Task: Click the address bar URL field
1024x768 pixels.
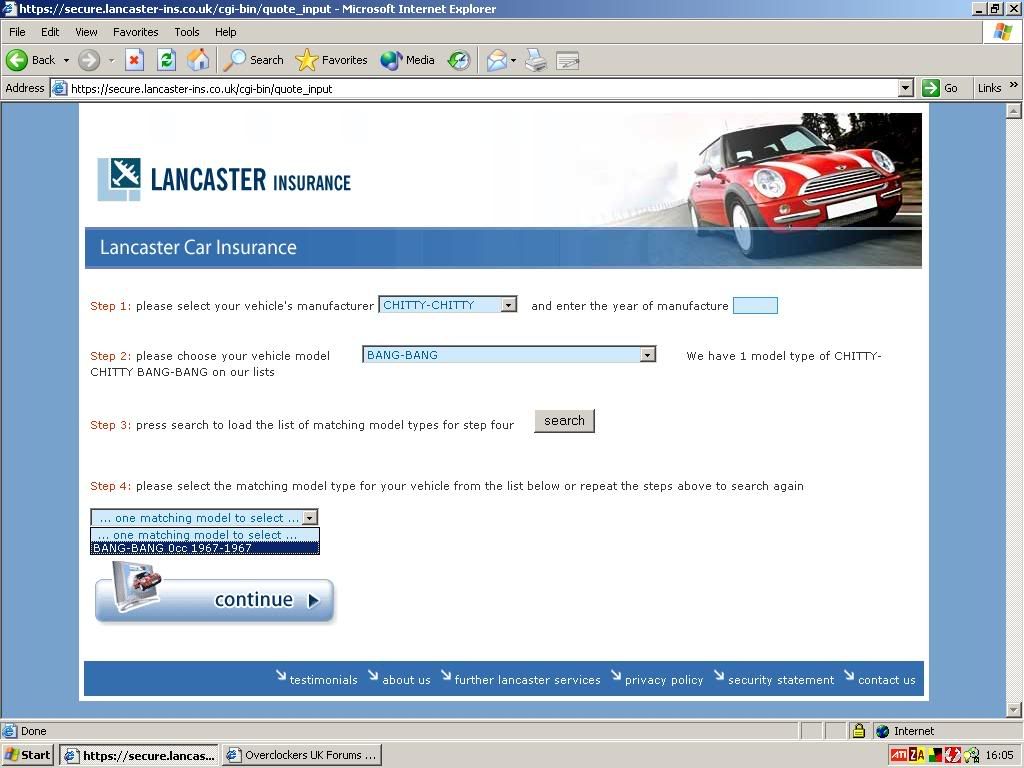Action: coord(483,88)
